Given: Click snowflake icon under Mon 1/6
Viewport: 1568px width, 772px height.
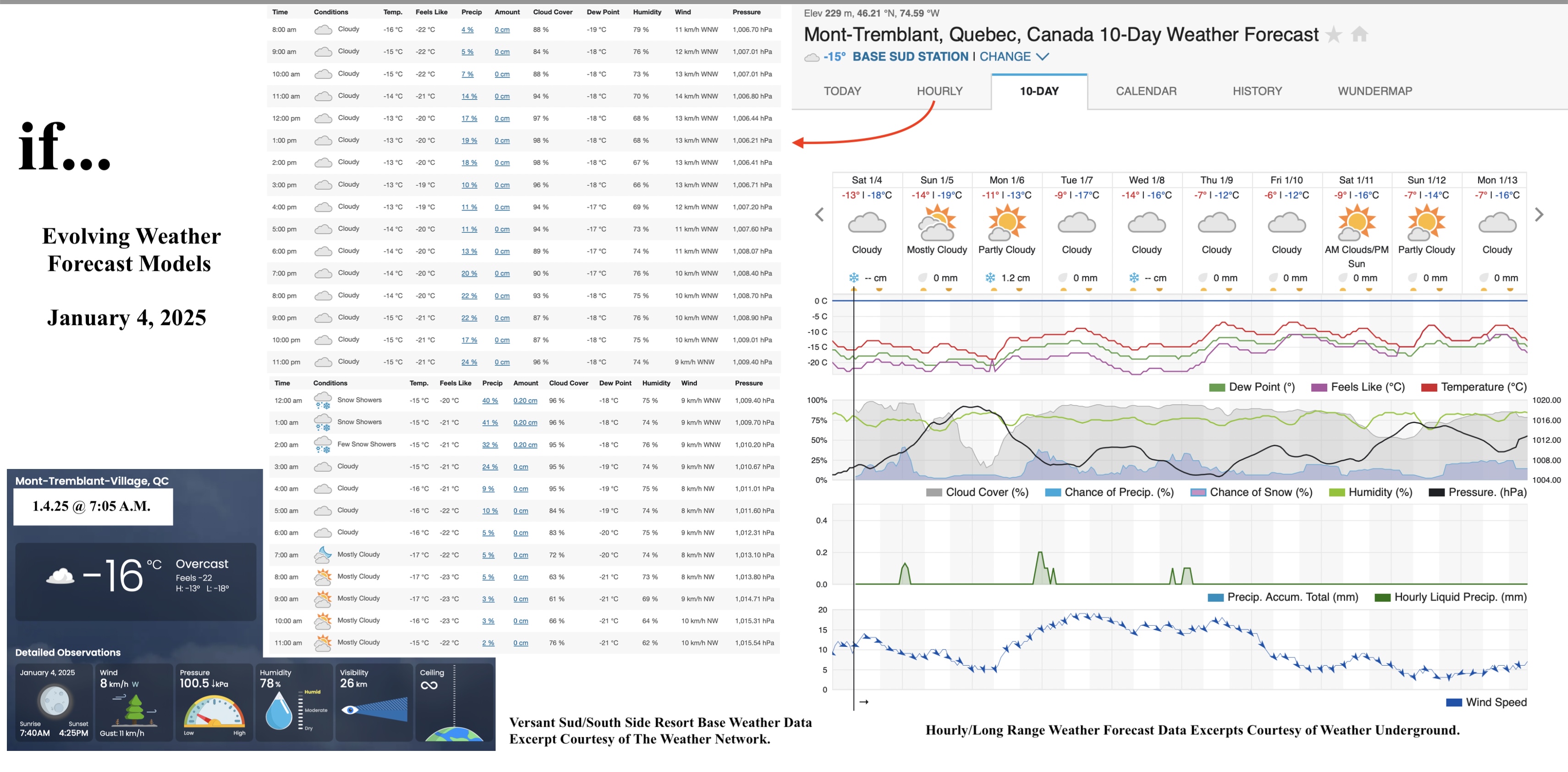Looking at the screenshot, I should point(990,278).
